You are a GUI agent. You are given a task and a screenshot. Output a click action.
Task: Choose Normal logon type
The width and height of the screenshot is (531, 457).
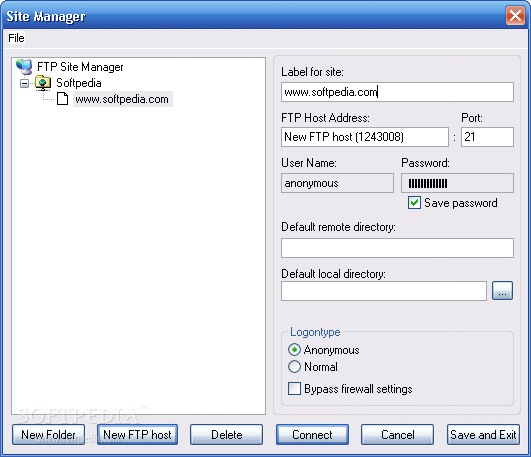(x=294, y=367)
